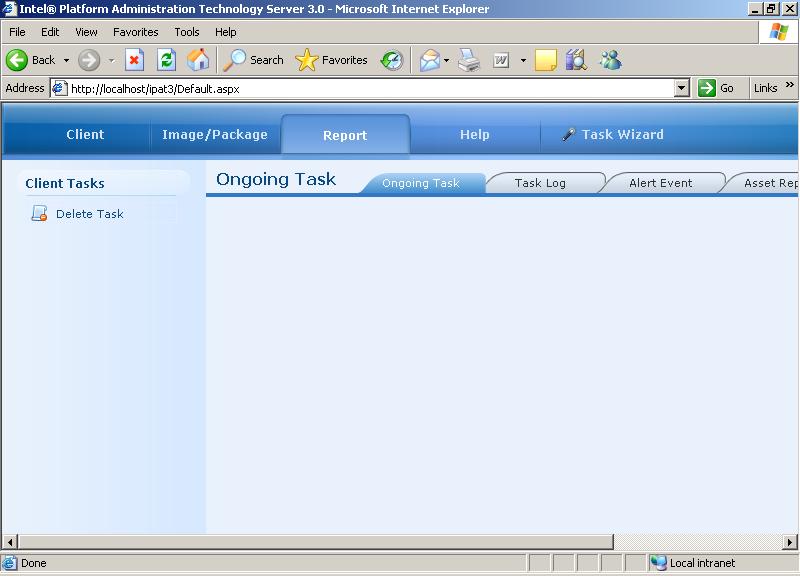Open the History toolbar icon
800x576 pixels.
point(392,60)
